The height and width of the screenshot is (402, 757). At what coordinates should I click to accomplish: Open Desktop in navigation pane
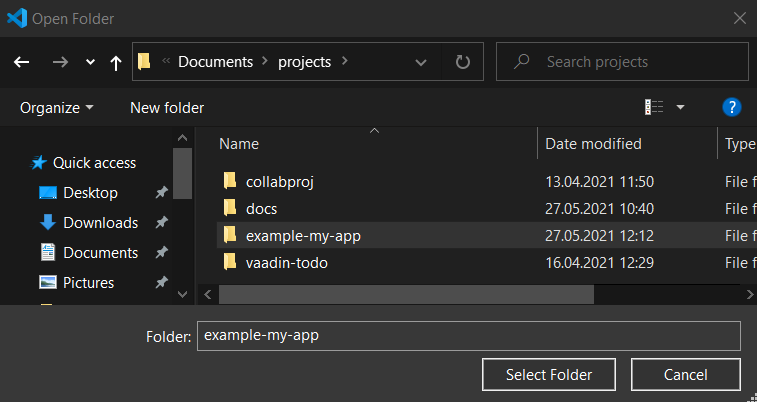tap(90, 193)
